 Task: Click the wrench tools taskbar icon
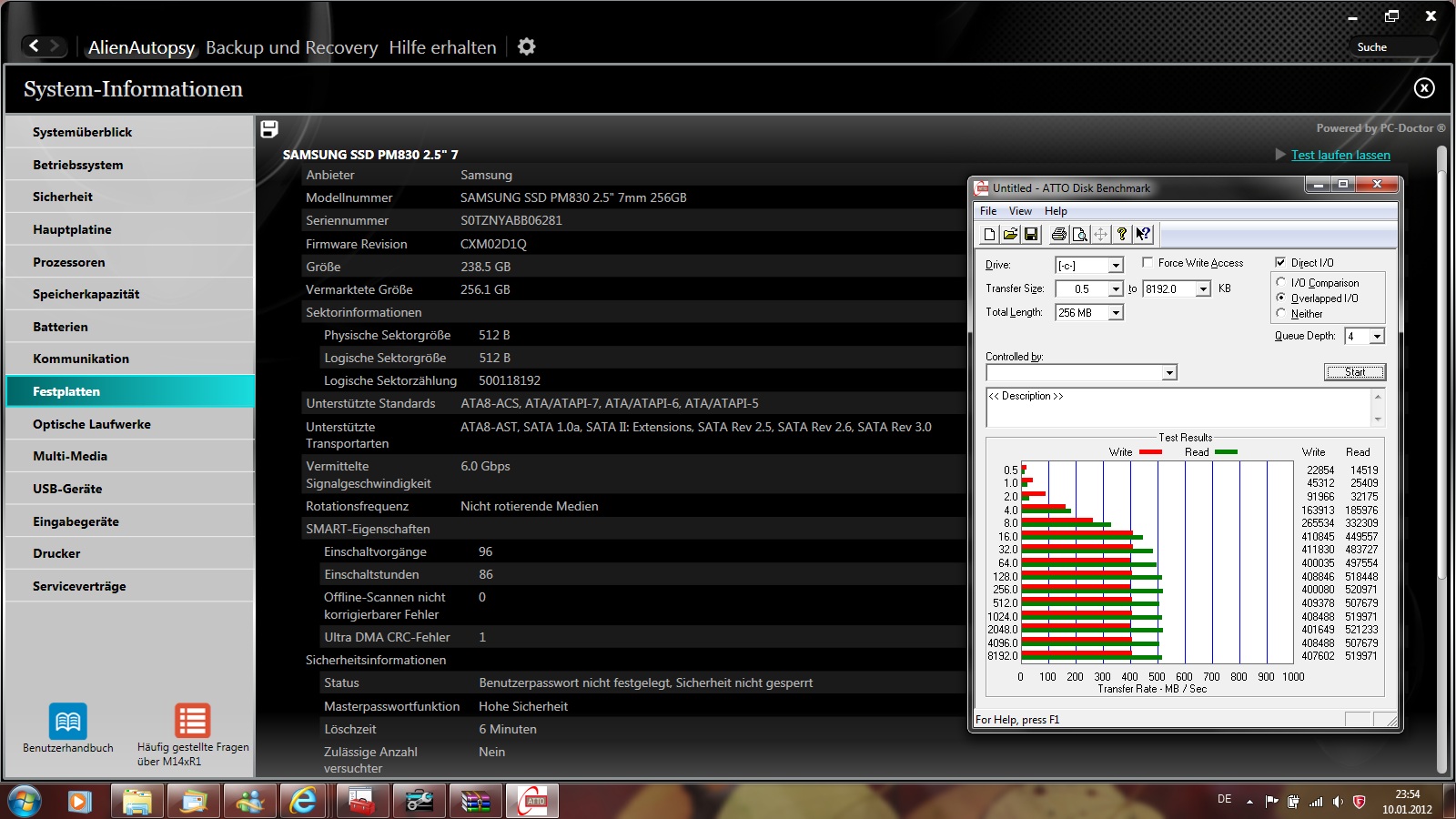(420, 802)
